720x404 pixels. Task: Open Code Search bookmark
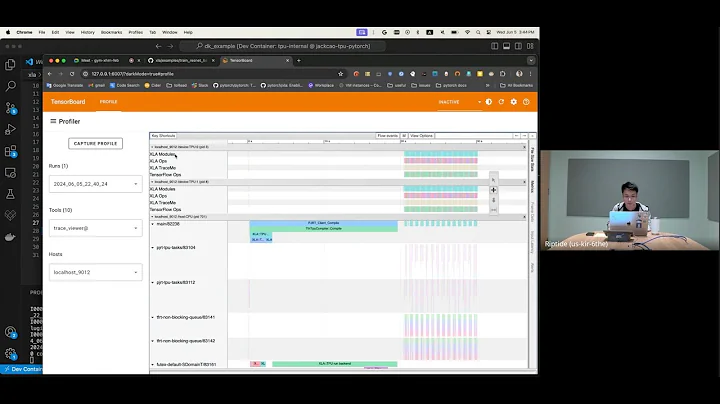click(124, 85)
